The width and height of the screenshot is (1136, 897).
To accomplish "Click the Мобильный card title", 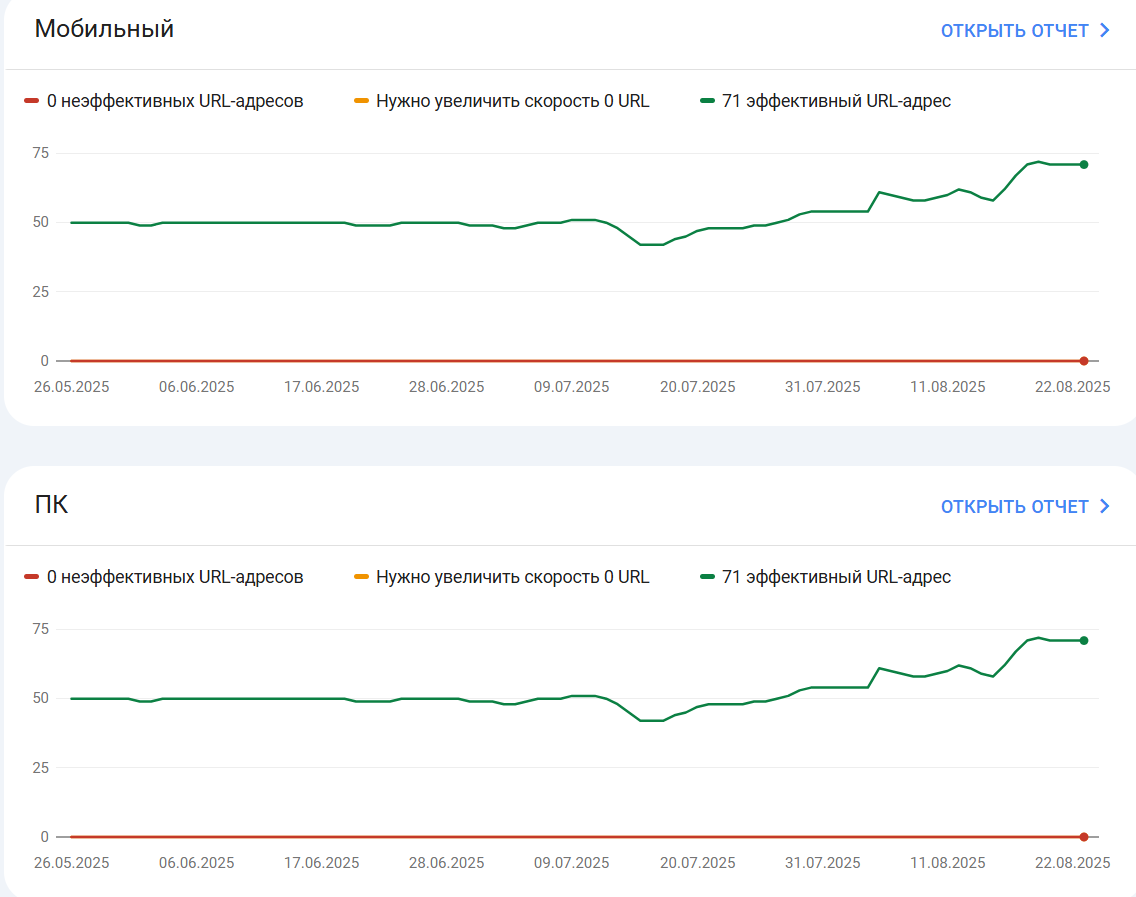I will click(104, 29).
